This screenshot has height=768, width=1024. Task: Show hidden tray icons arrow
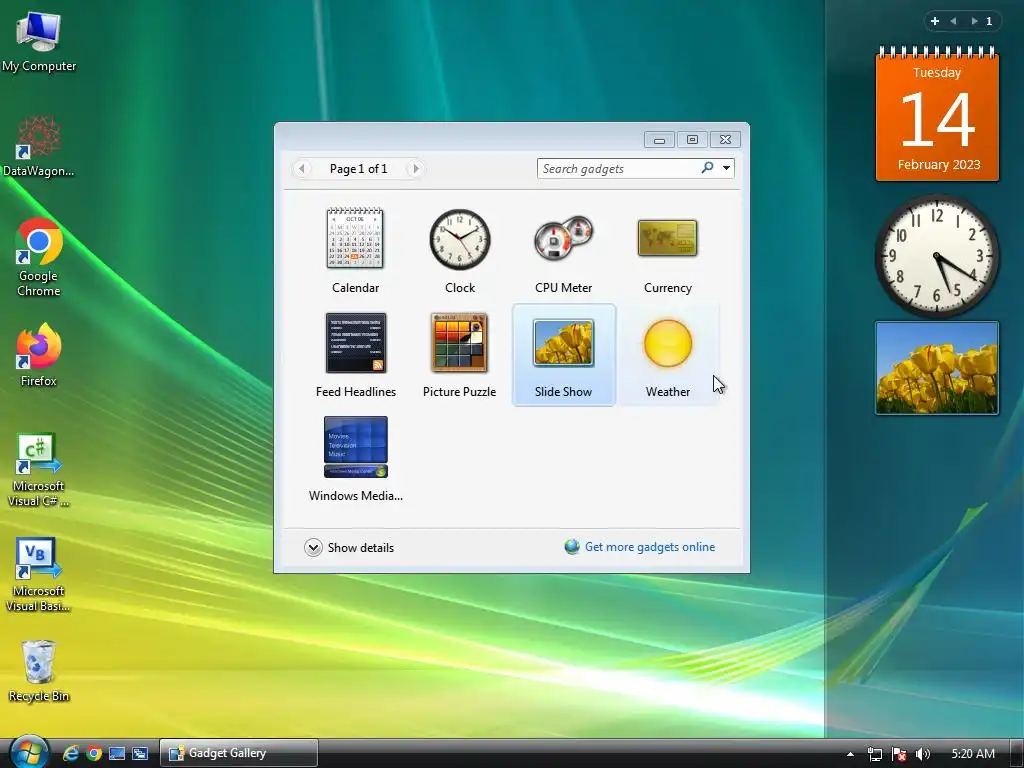tap(850, 754)
